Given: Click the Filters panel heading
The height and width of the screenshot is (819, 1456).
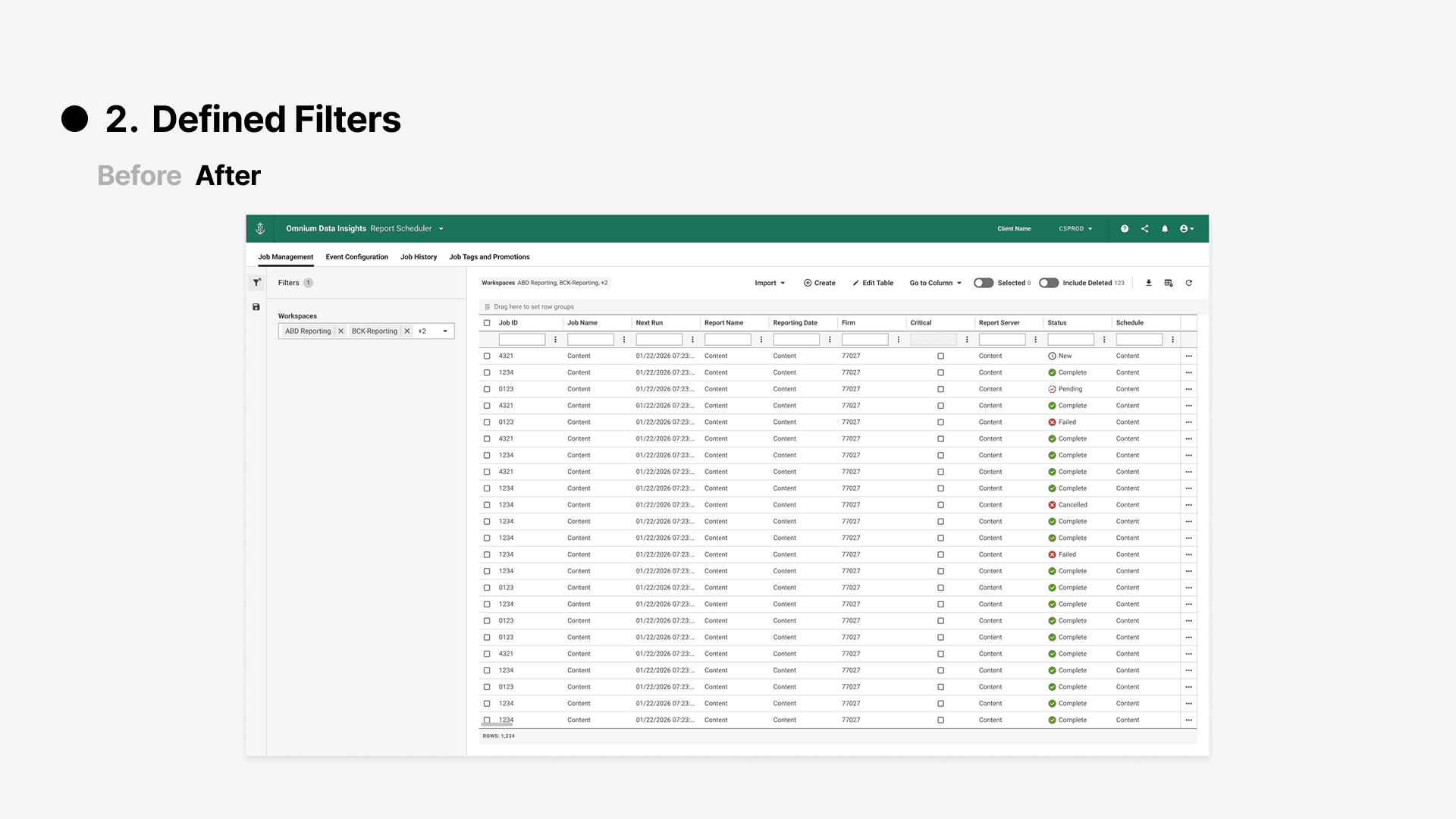Looking at the screenshot, I should click(288, 283).
